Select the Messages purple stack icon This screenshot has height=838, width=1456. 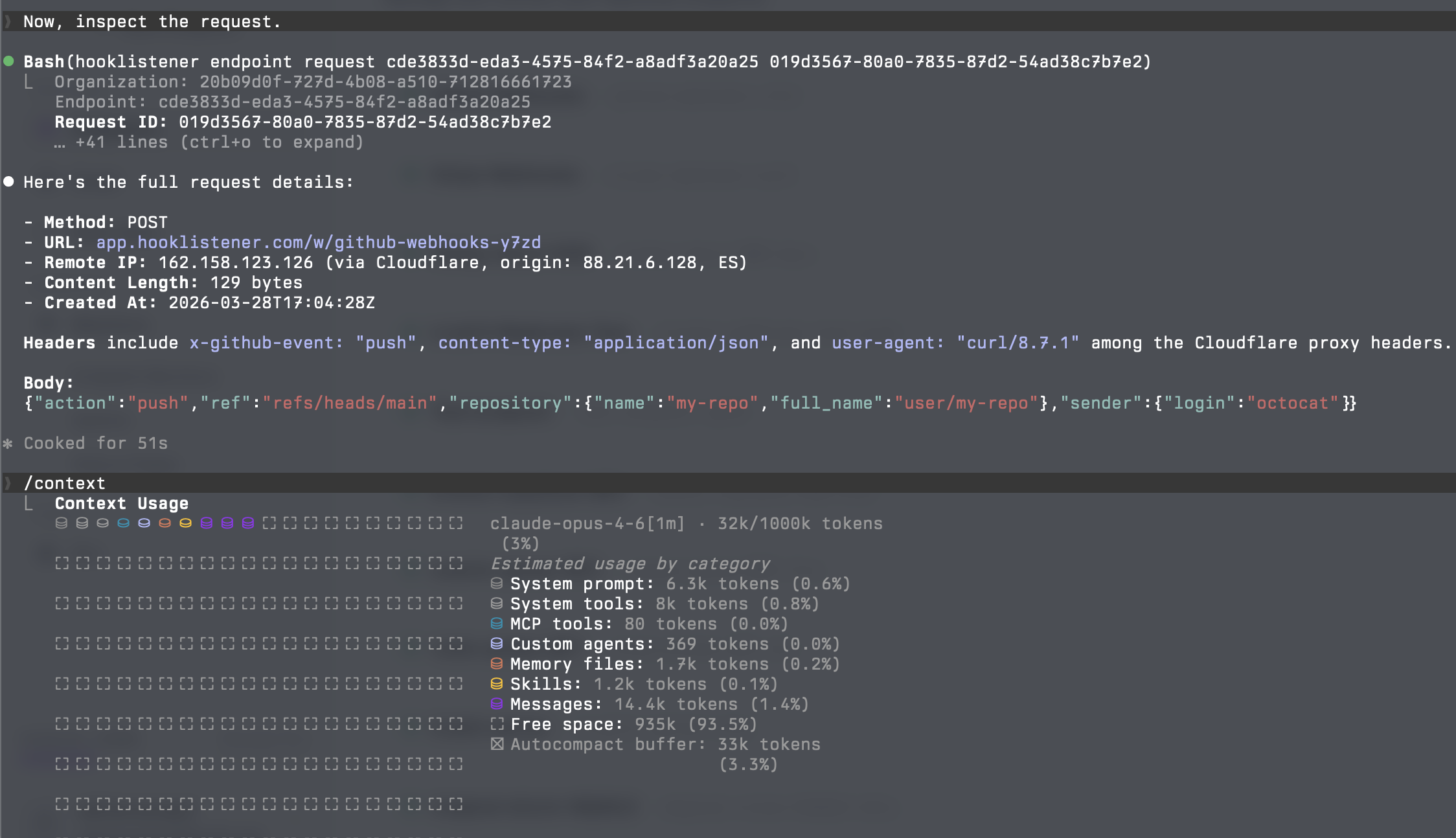pos(497,704)
